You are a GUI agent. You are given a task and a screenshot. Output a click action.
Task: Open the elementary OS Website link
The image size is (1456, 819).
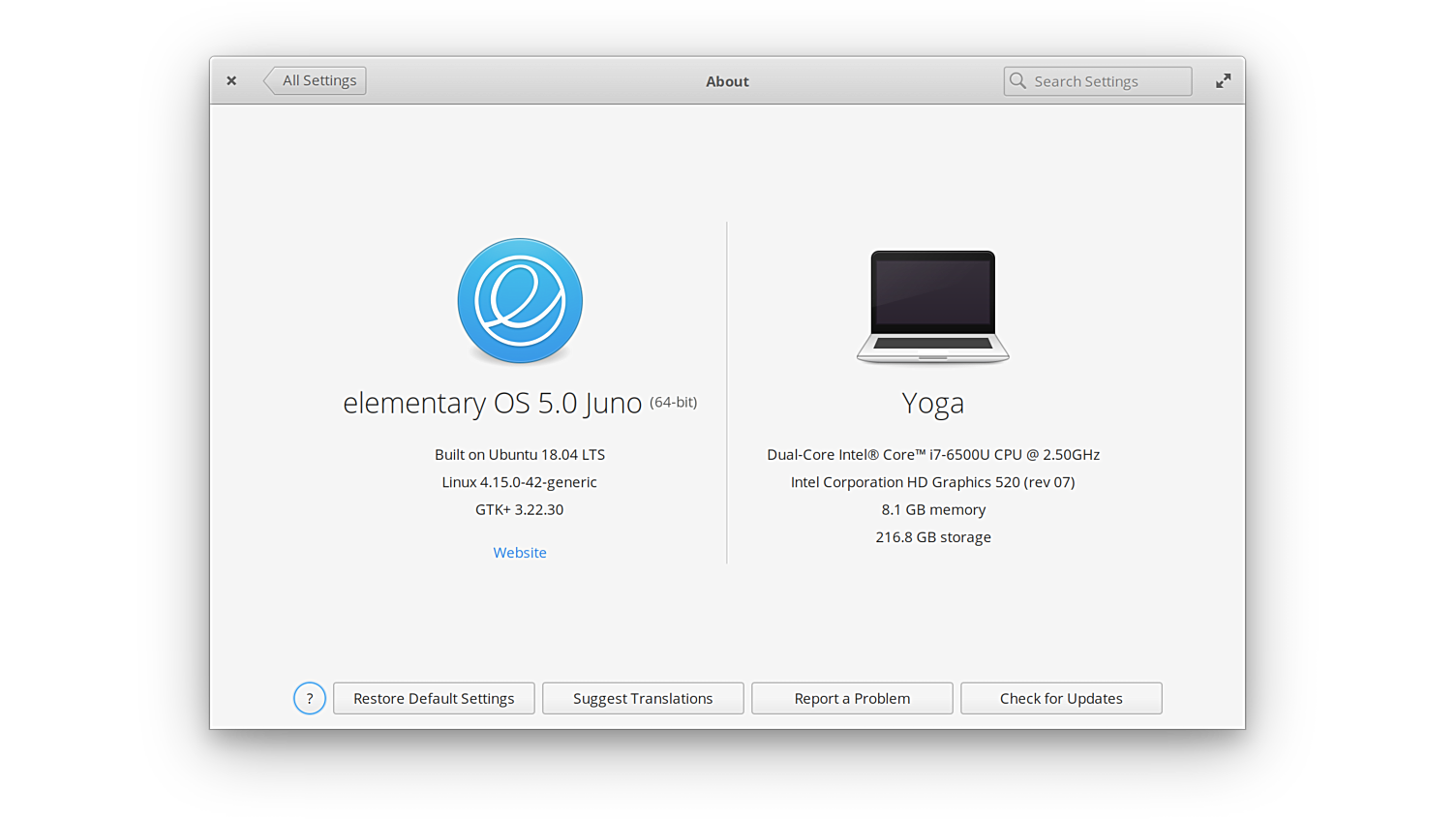tap(520, 553)
